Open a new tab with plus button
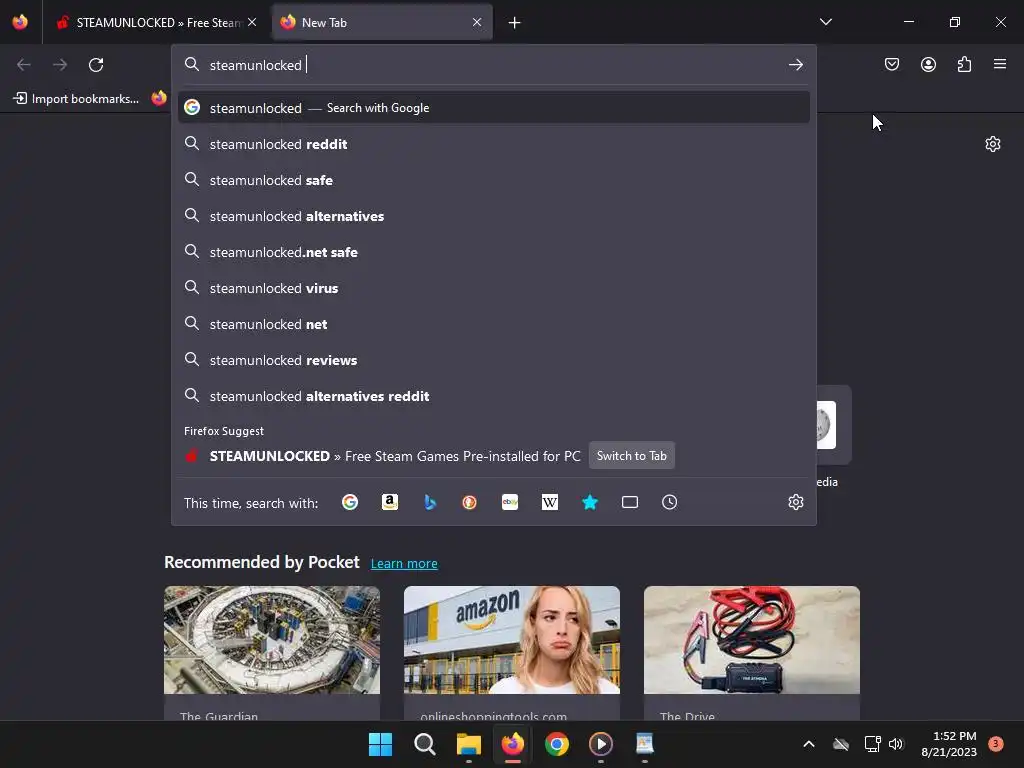1024x768 pixels. tap(515, 23)
